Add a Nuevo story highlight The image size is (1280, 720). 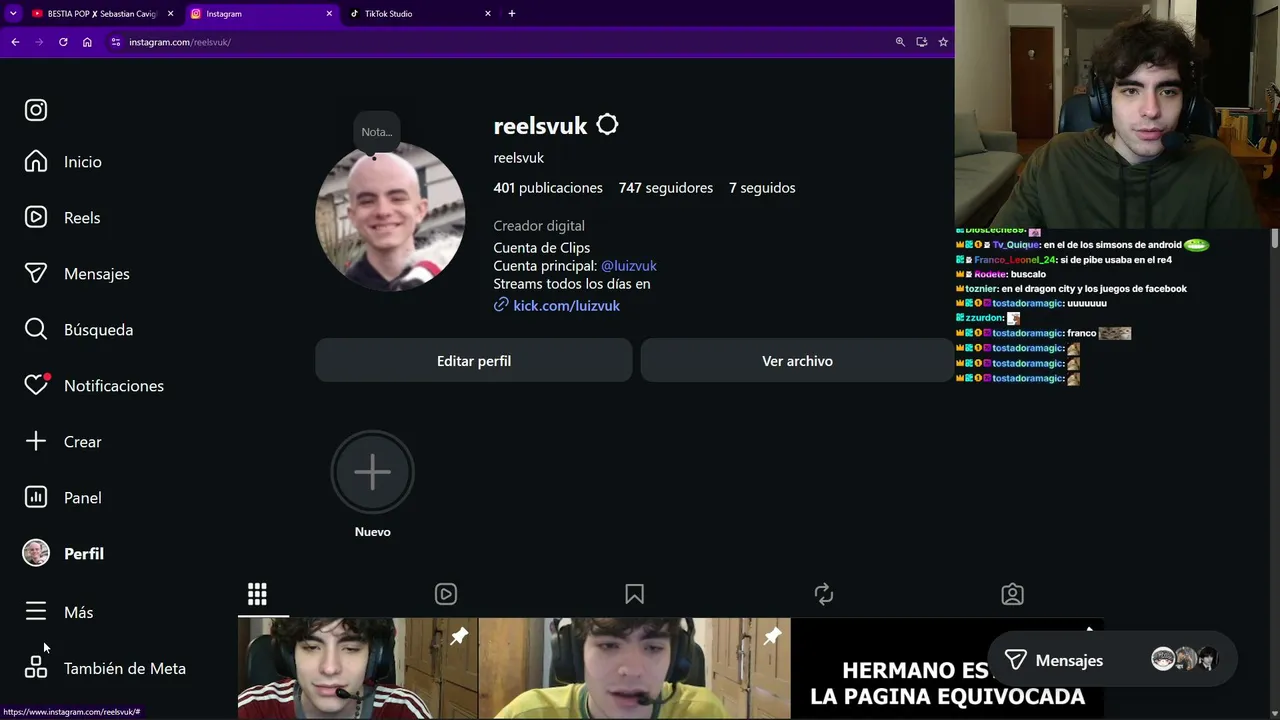372,472
